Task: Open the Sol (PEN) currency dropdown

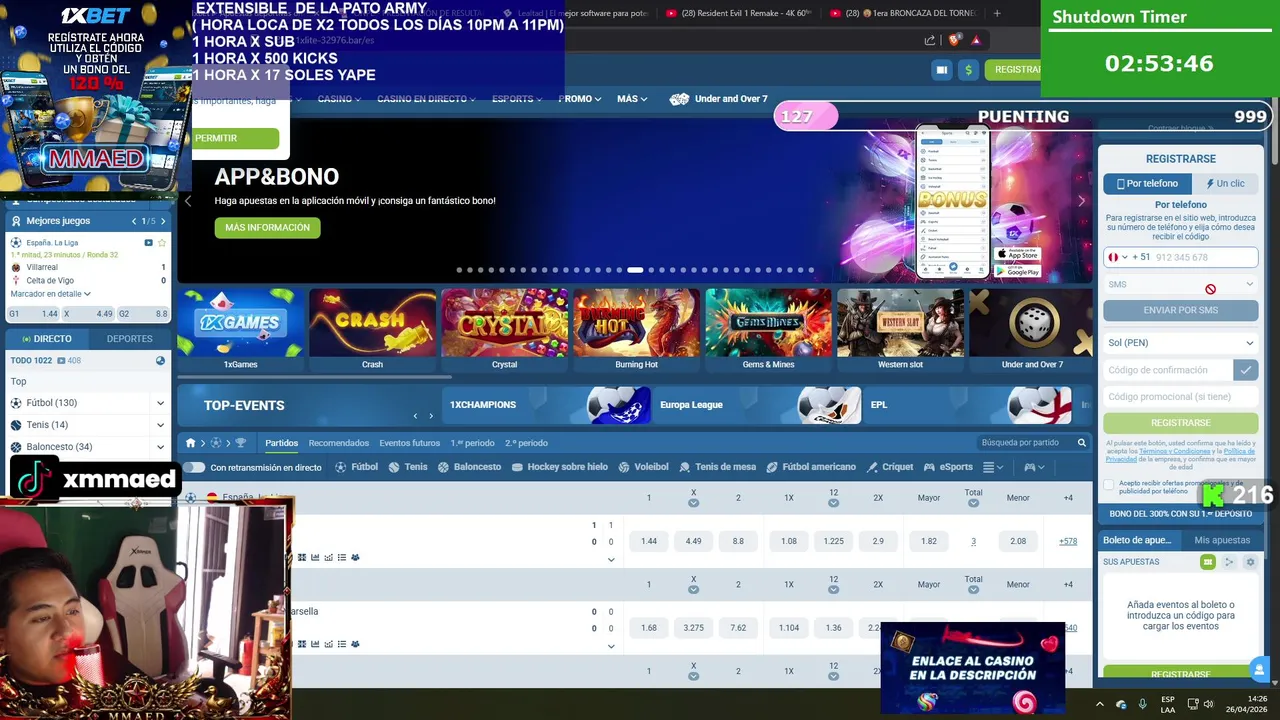Action: [x=1180, y=343]
